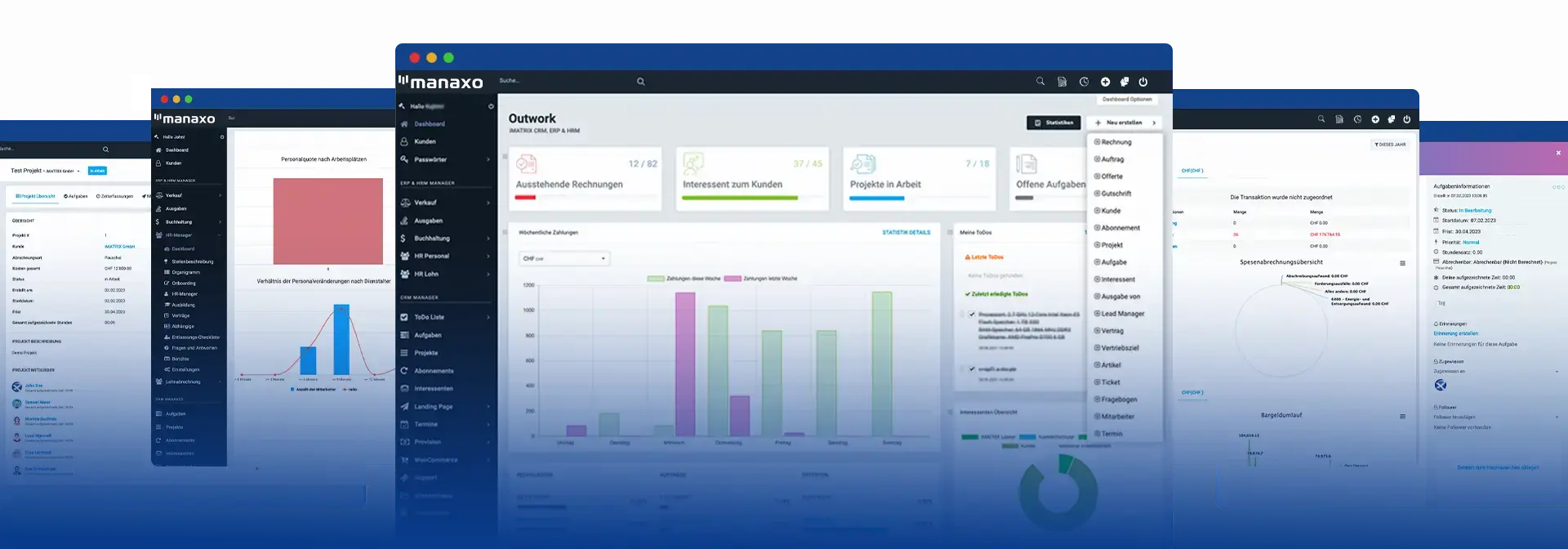Click 'IMATRIX GmbH' customer link in project overview
This screenshot has width=1568, height=549.
(x=120, y=247)
